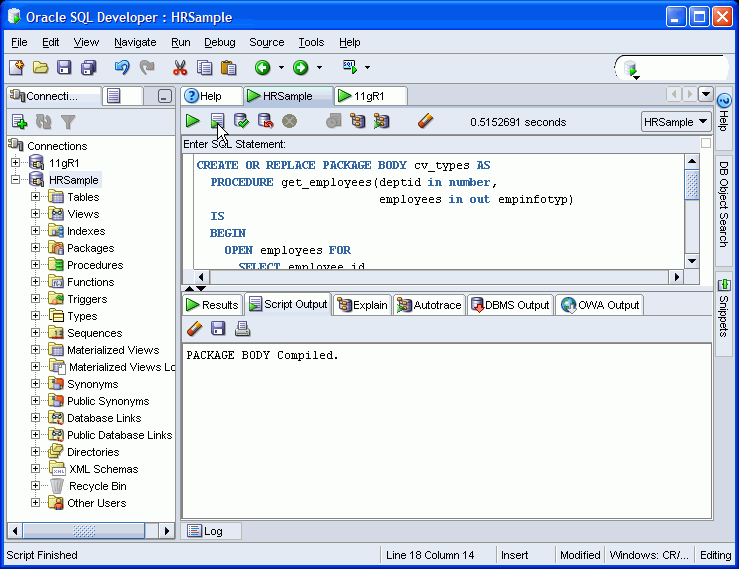Open the Tools menu
The height and width of the screenshot is (569, 739).
[x=311, y=42]
